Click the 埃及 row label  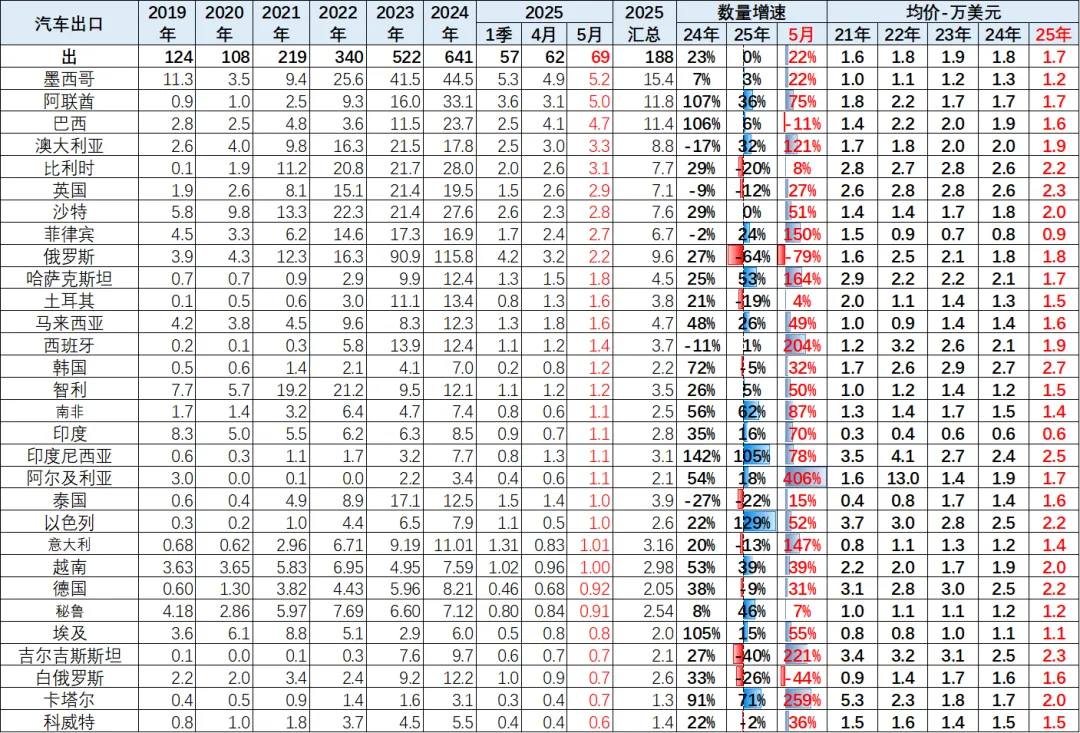(x=68, y=634)
